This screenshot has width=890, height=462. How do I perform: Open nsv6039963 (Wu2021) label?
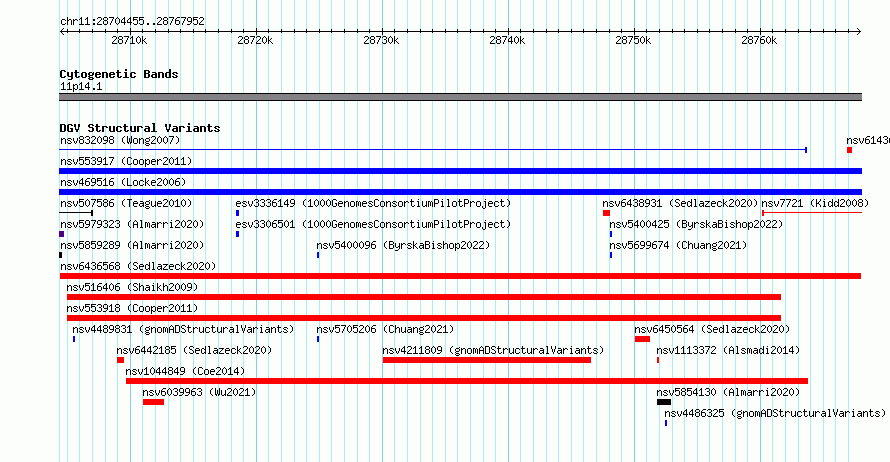(x=199, y=392)
